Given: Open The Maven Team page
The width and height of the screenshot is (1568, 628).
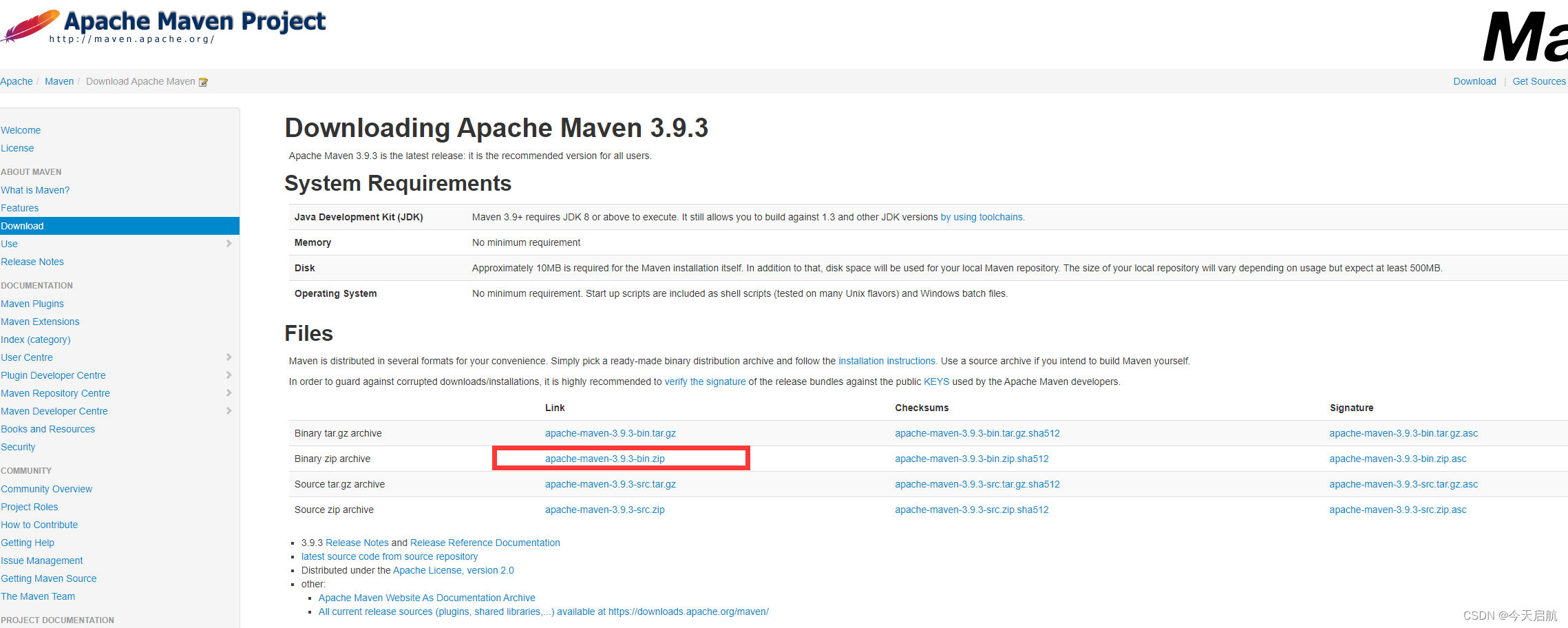Looking at the screenshot, I should (x=38, y=596).
